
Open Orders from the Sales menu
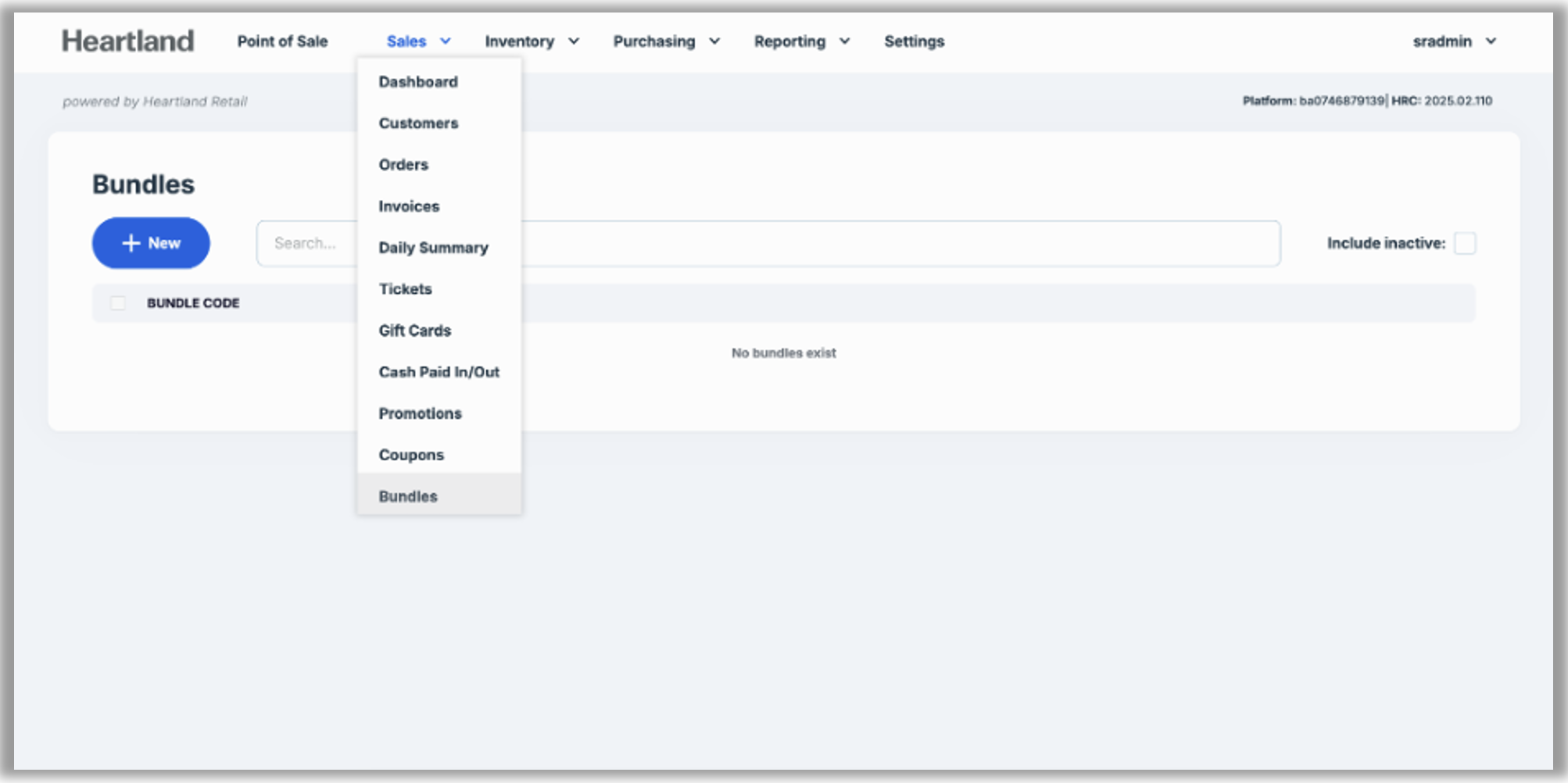(403, 165)
